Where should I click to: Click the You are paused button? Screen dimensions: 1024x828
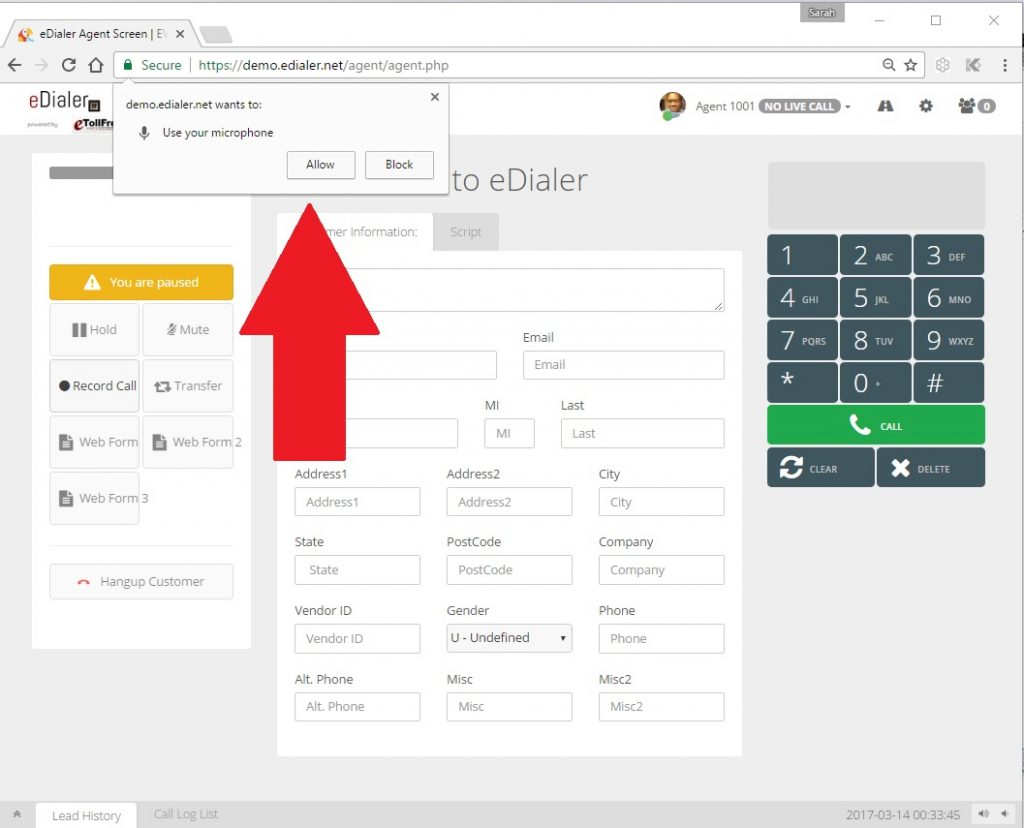[141, 282]
